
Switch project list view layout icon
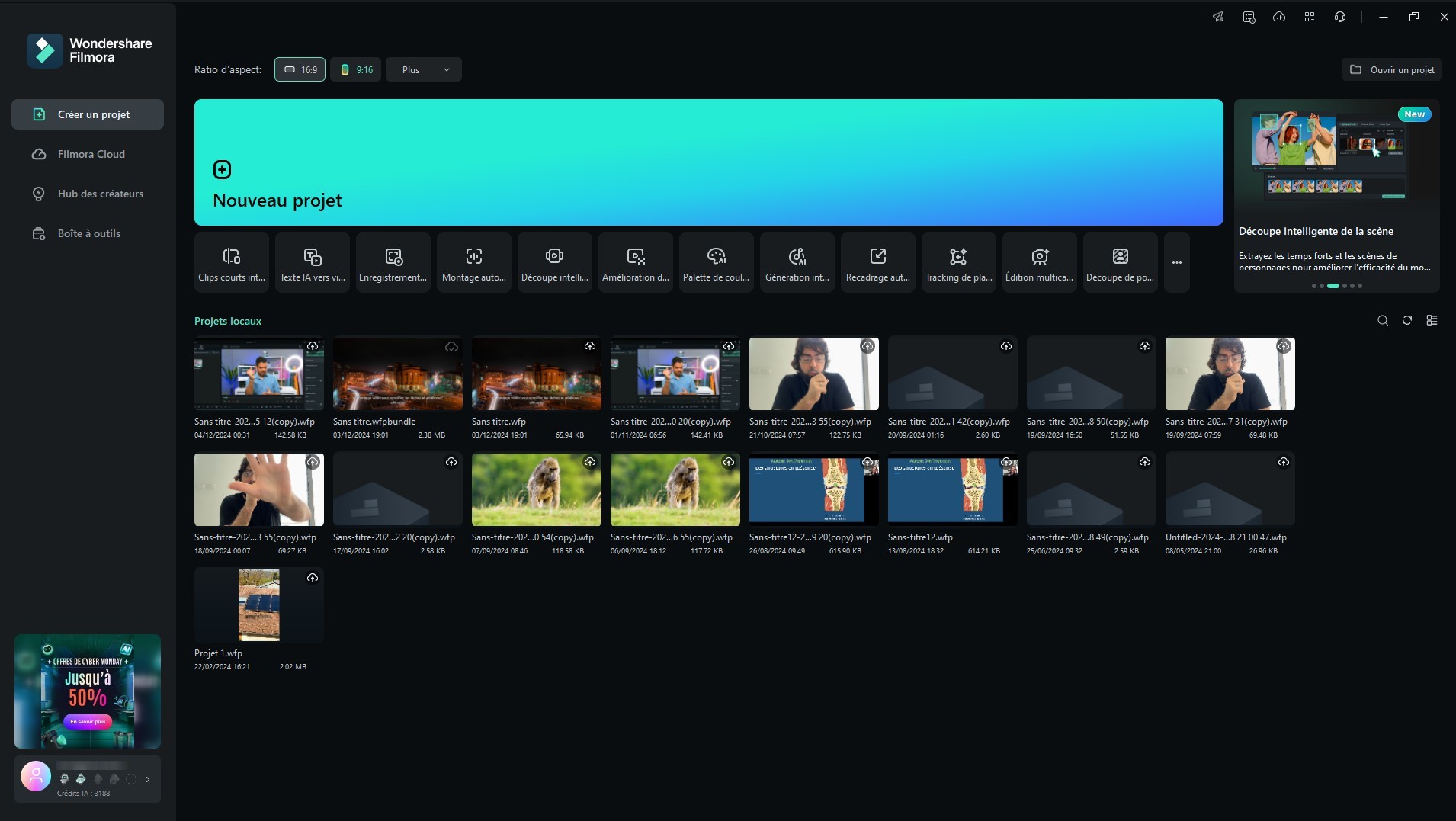coord(1432,321)
